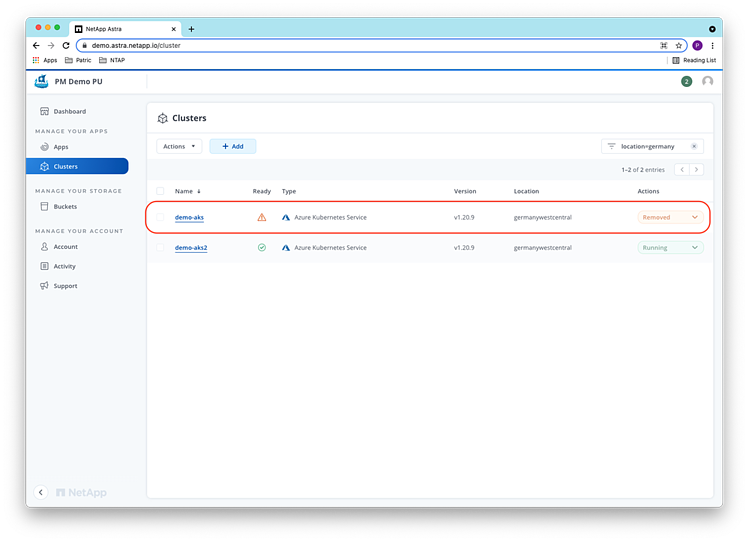The image size is (749, 542).
Task: Open the demo-aks2 cluster link
Action: (191, 247)
